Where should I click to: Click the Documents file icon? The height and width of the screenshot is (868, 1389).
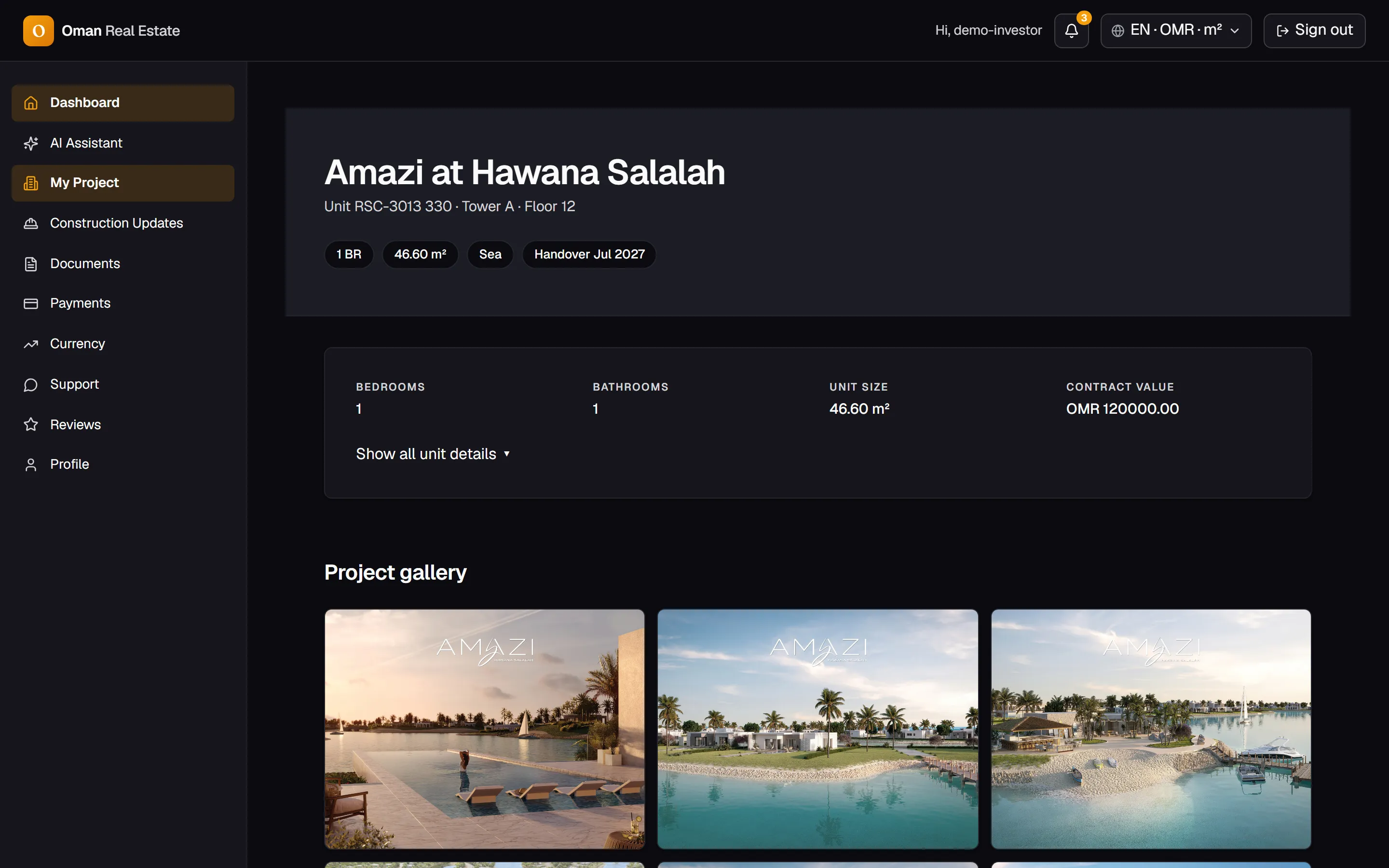[31, 263]
